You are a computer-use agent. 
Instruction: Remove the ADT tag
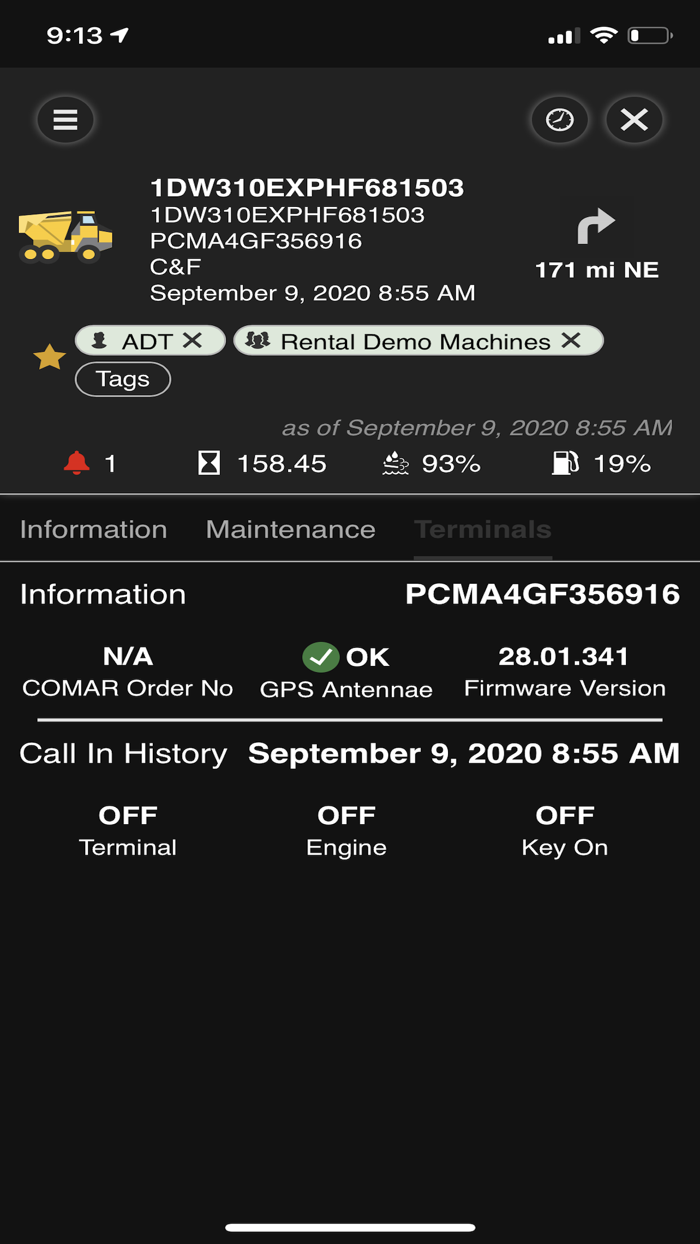[192, 341]
